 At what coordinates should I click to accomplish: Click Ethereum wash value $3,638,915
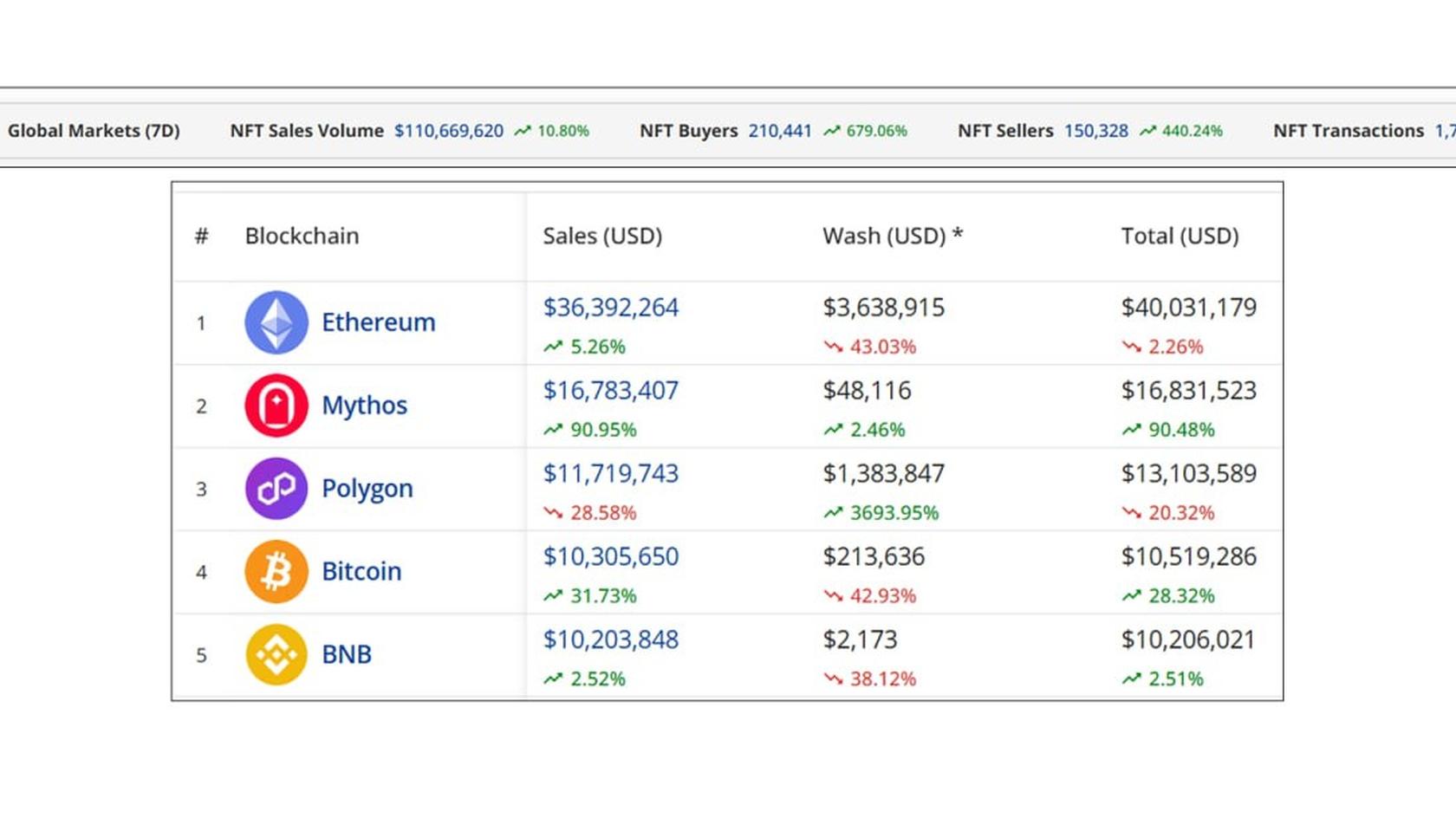(884, 308)
